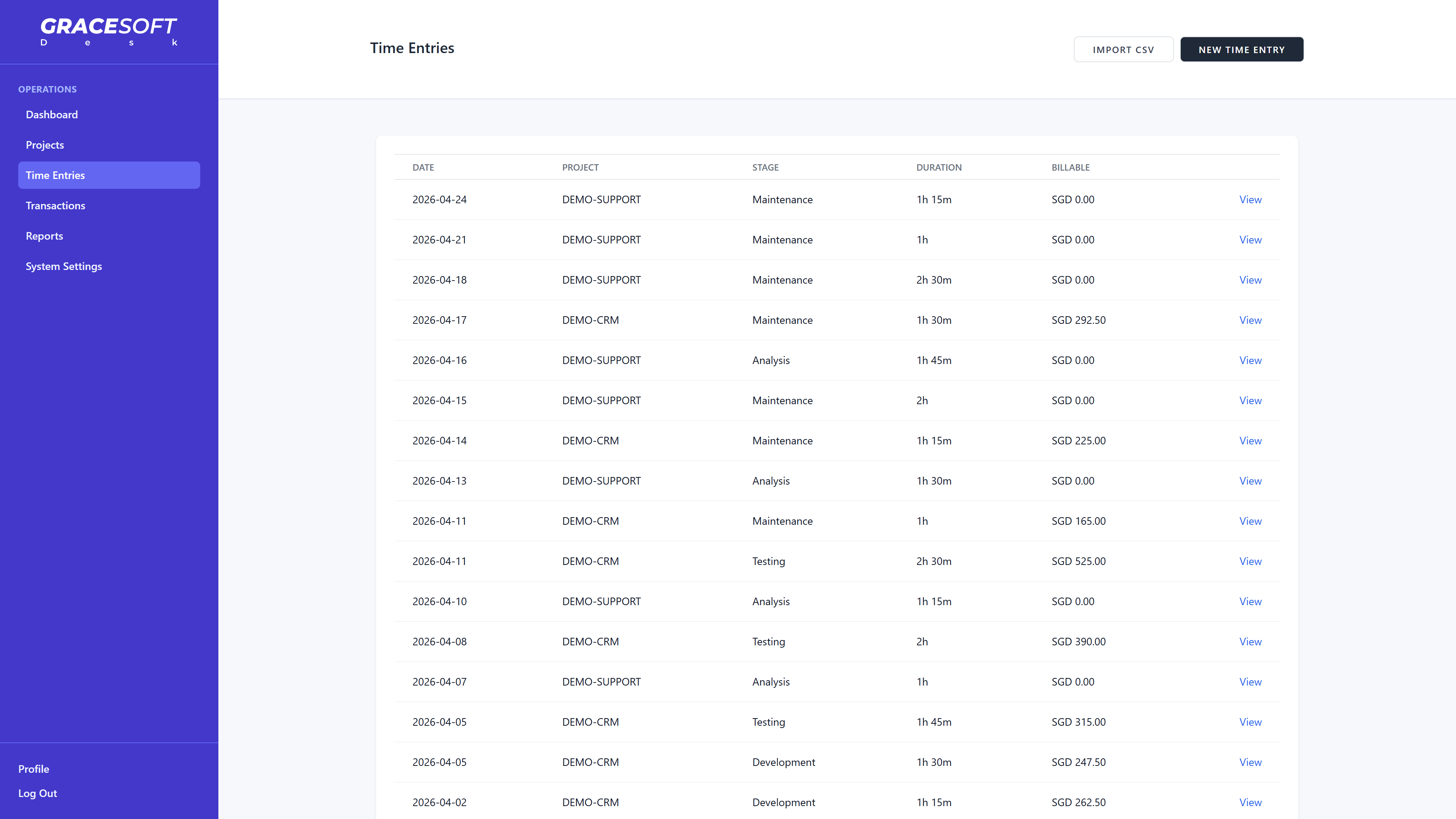Click the PROJECT column header
Viewport: 1456px width, 819px height.
coord(581,167)
